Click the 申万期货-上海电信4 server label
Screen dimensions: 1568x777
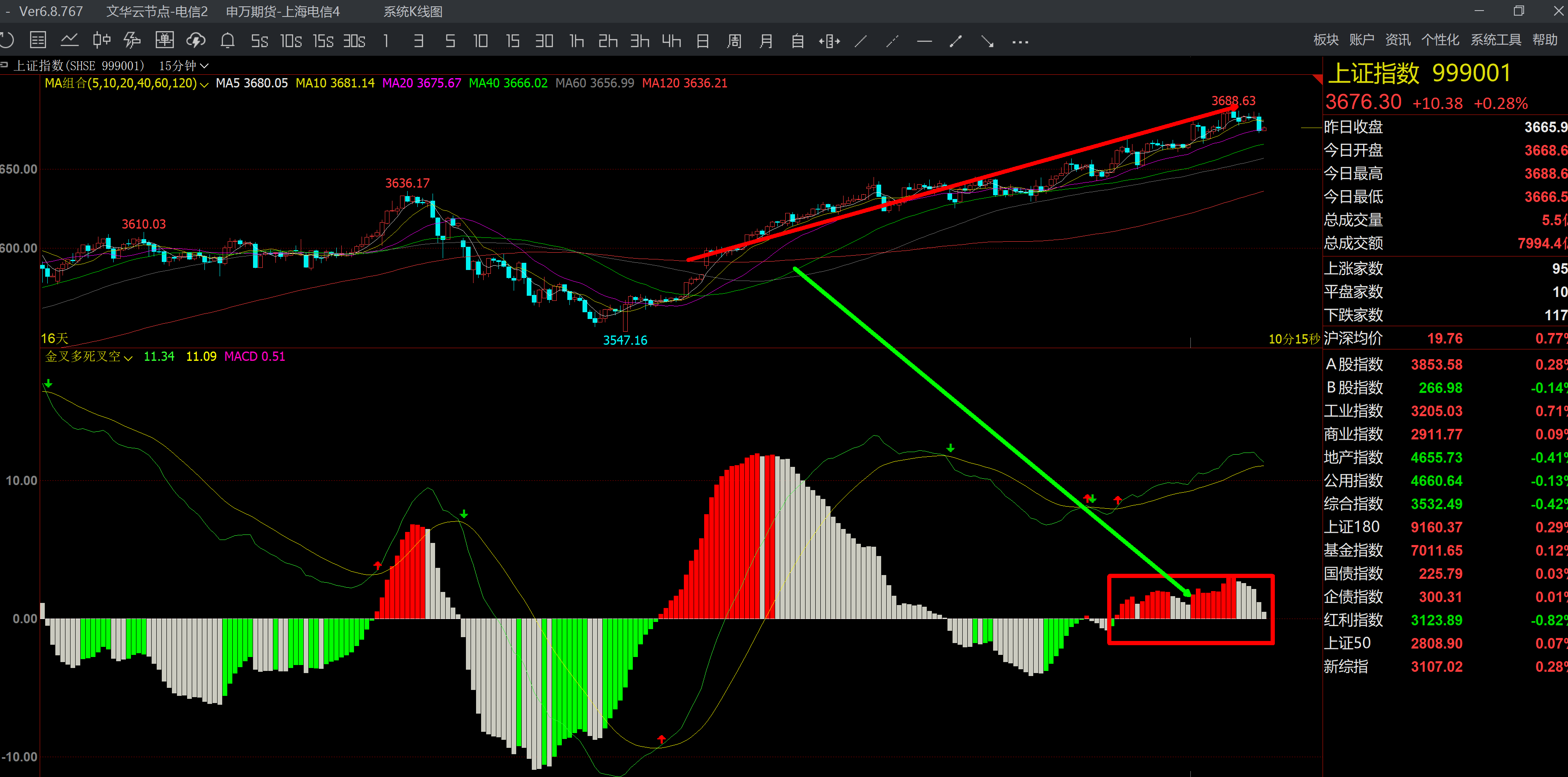[283, 11]
